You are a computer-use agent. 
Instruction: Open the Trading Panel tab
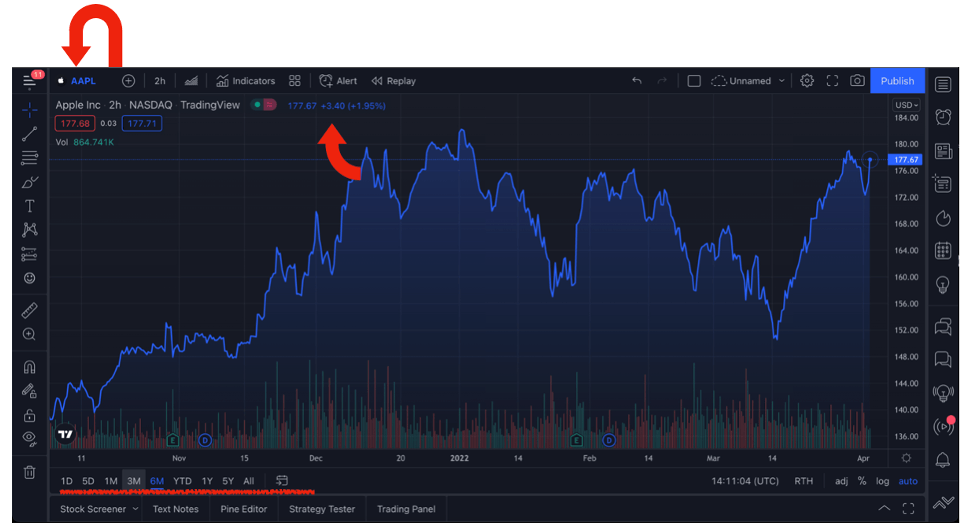coord(406,509)
